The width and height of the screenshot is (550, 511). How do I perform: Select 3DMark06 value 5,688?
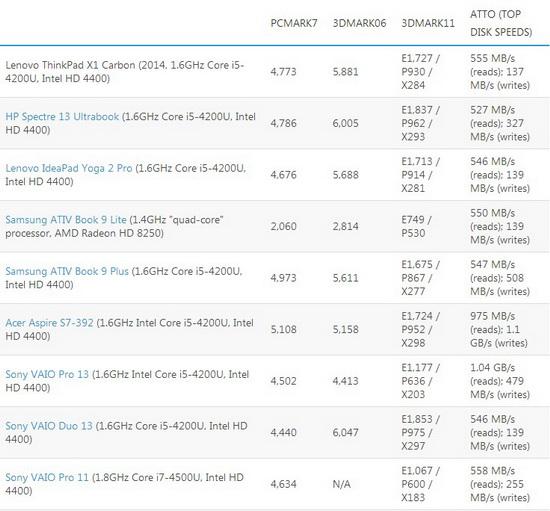point(346,175)
